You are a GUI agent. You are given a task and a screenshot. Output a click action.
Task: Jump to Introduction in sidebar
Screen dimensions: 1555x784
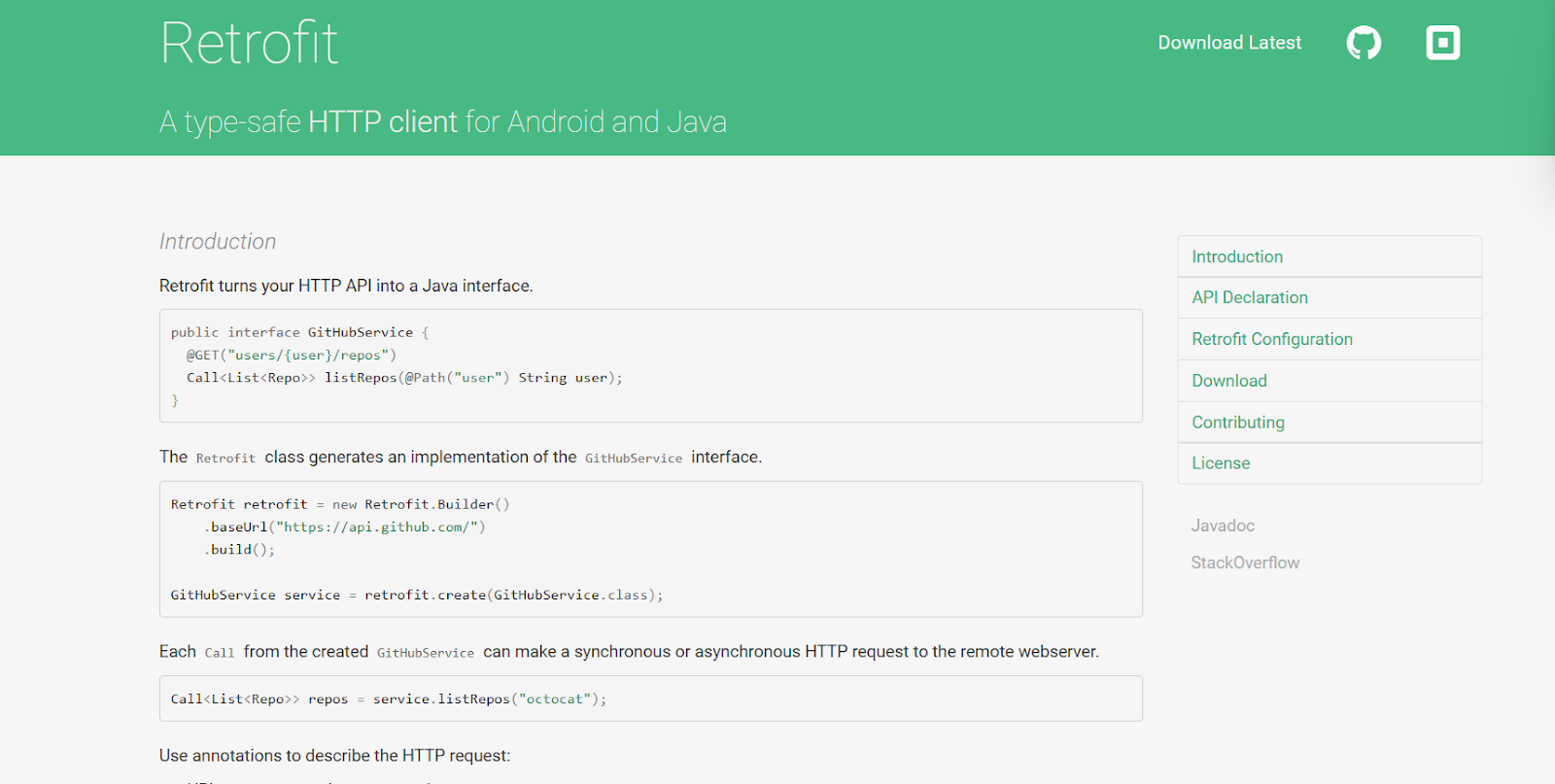[1330, 256]
